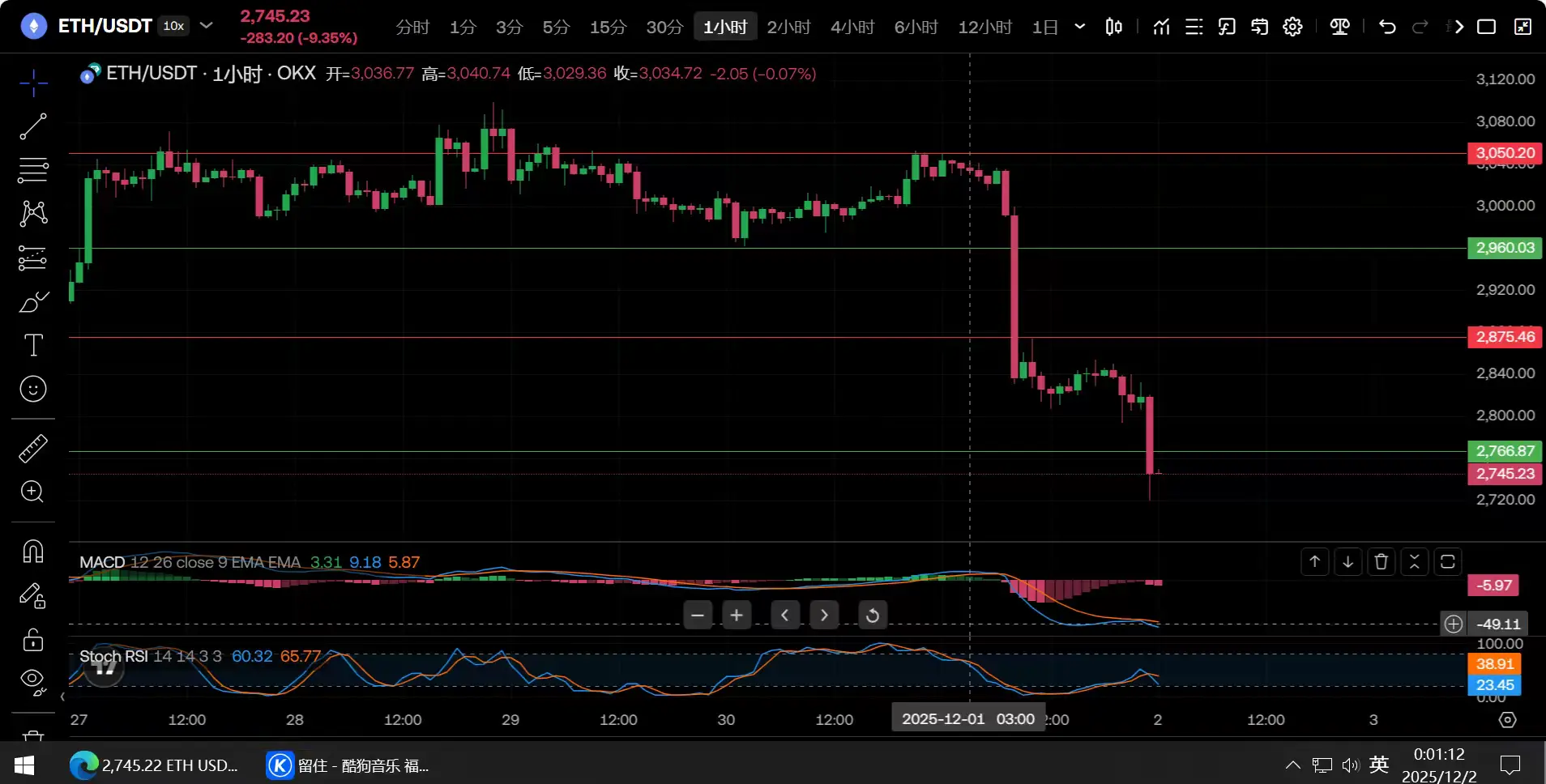Collapse the MACD pane
The width and height of the screenshot is (1546, 784).
click(x=1415, y=561)
